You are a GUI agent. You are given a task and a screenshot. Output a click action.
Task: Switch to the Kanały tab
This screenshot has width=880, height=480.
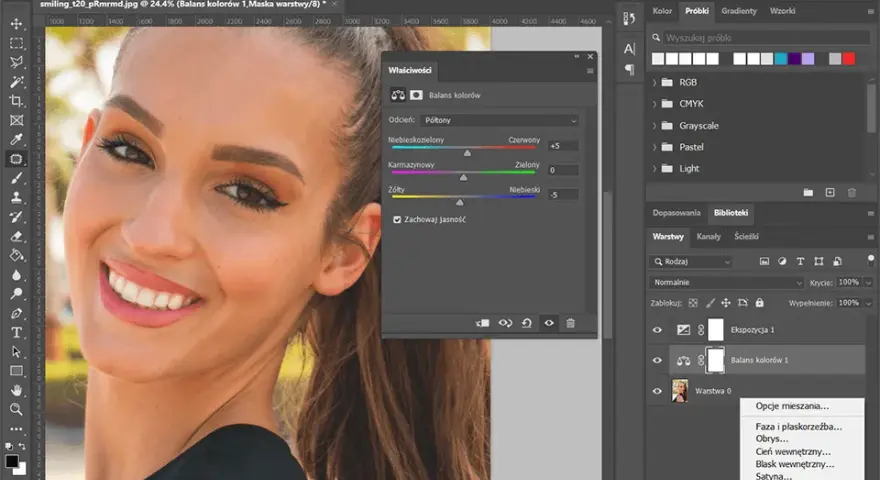708,237
